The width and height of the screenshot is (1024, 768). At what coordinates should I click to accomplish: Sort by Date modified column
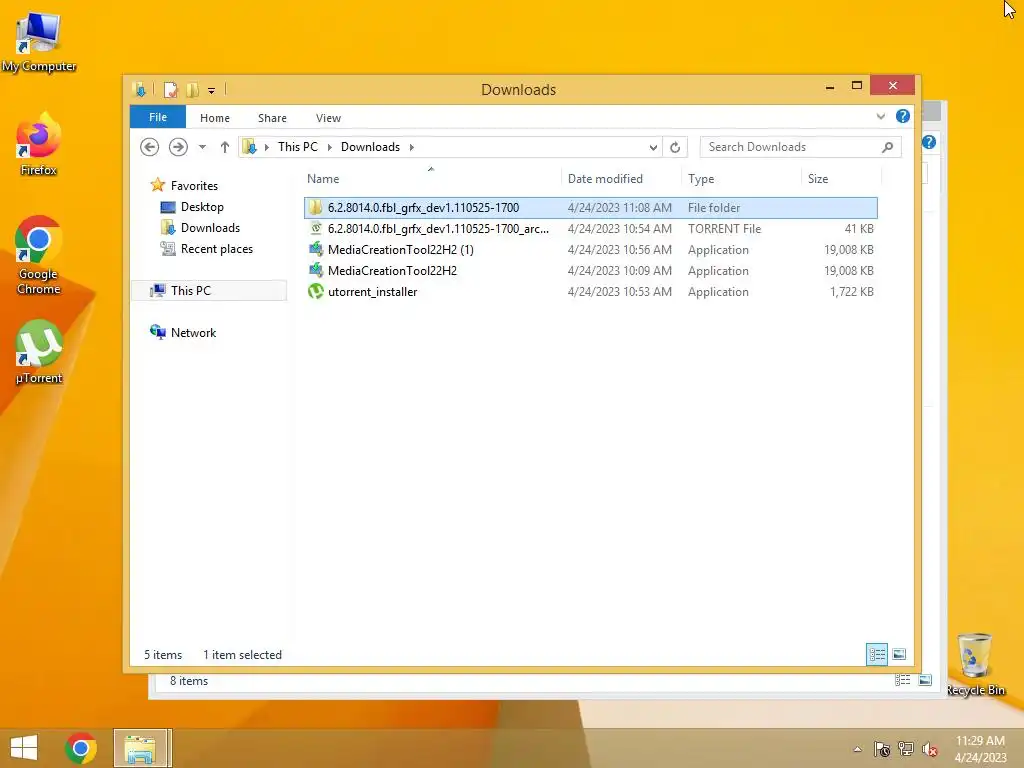click(x=620, y=178)
